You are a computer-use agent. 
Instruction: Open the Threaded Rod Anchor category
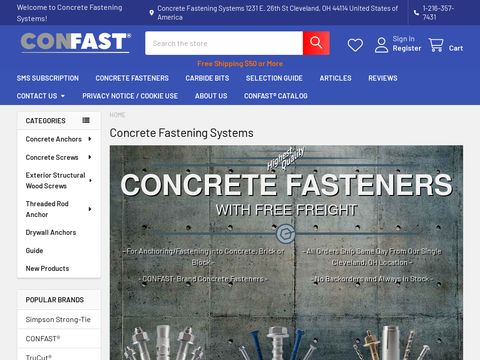tap(47, 209)
